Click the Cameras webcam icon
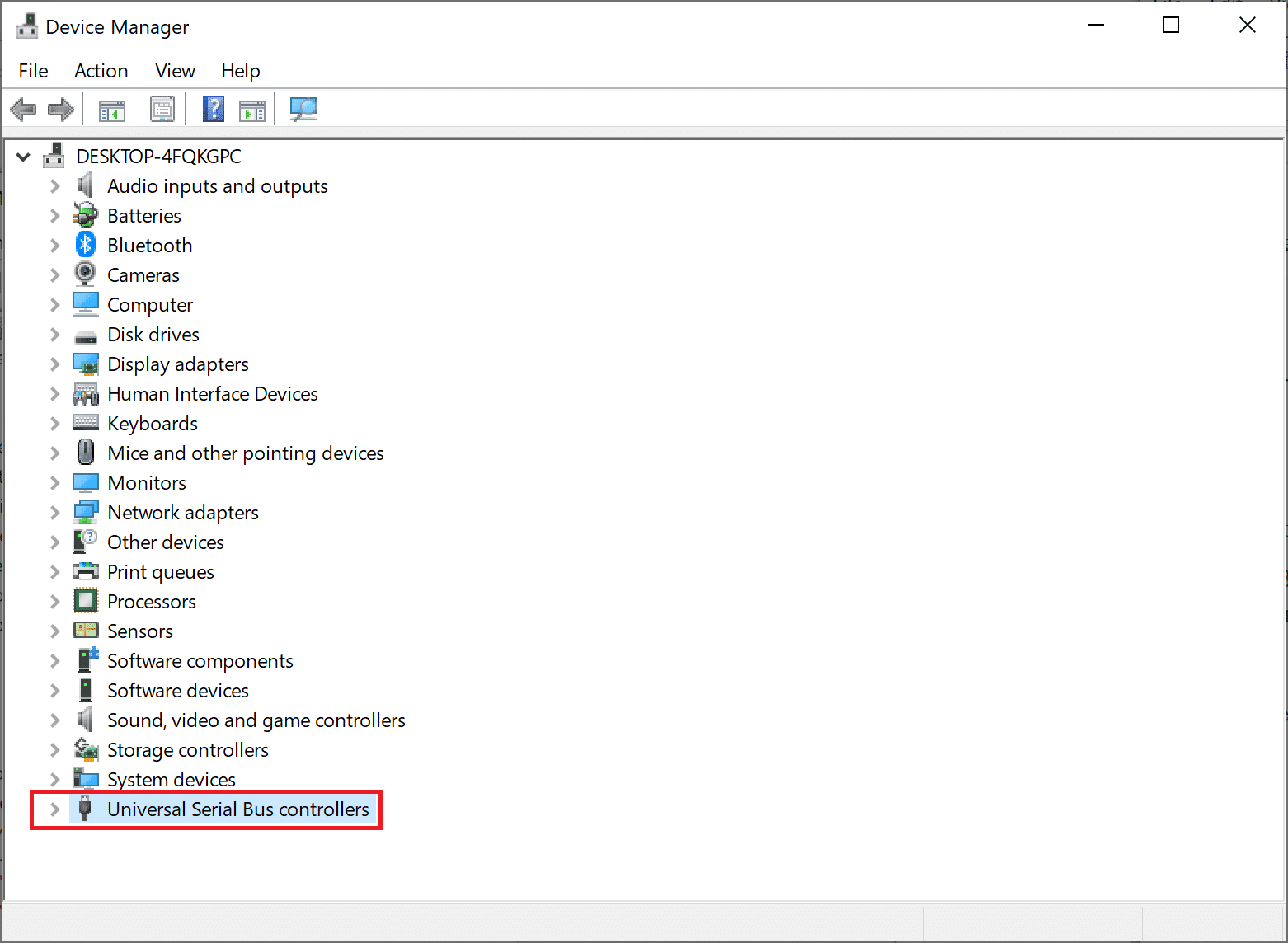Viewport: 1288px width, 943px height. pyautogui.click(x=86, y=274)
